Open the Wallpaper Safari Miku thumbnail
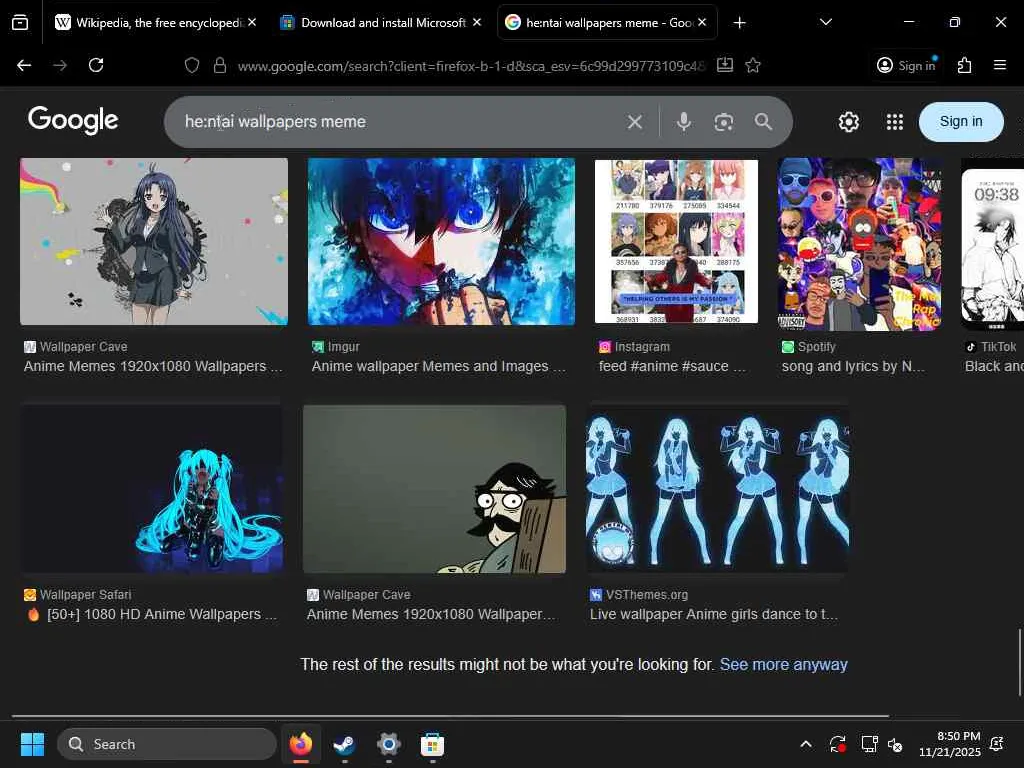Viewport: 1024px width, 768px height. 153,489
